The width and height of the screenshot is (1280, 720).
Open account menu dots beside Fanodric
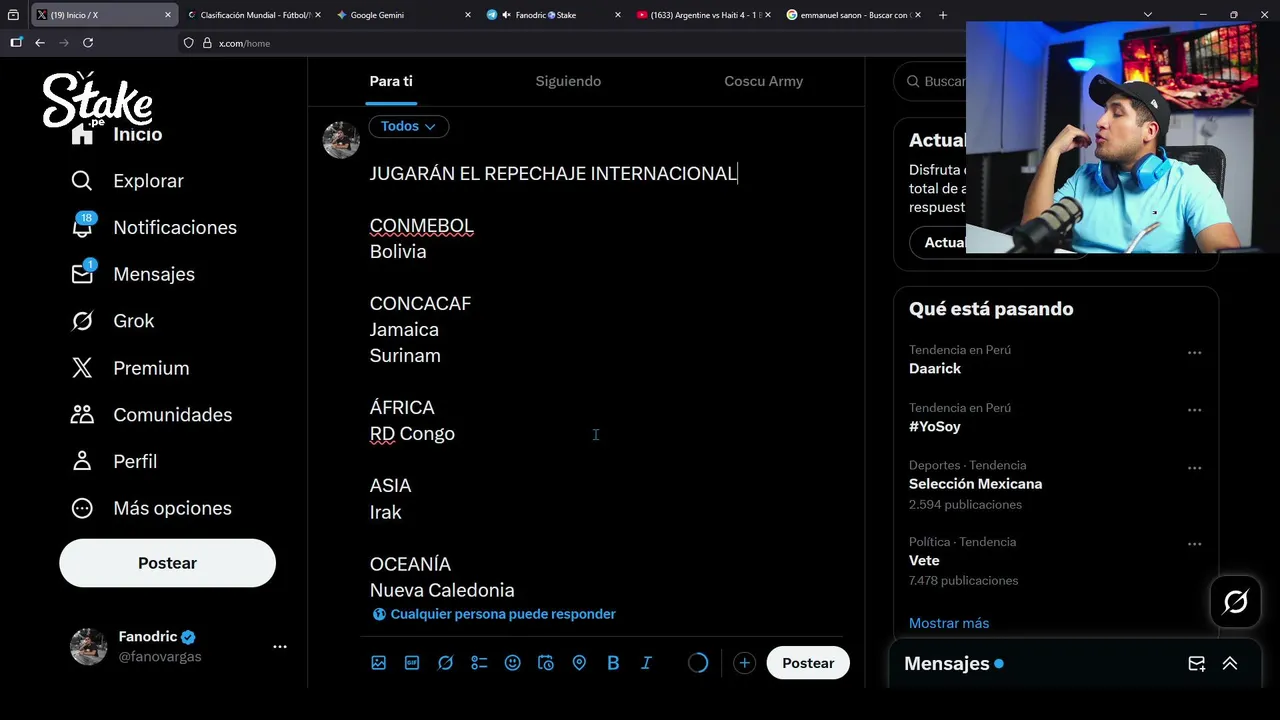click(x=280, y=647)
